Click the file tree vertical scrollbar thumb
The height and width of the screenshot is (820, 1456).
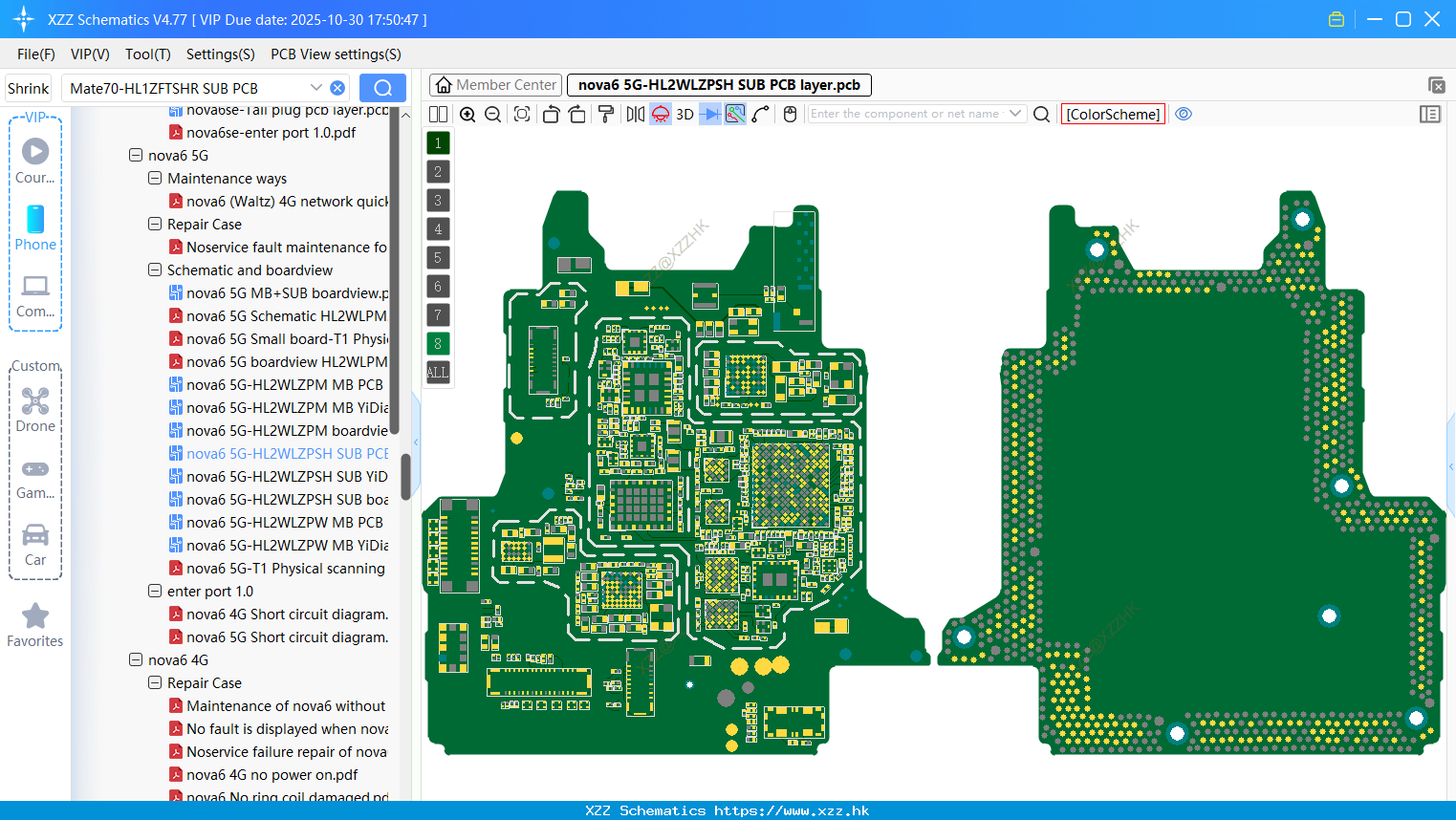405,476
